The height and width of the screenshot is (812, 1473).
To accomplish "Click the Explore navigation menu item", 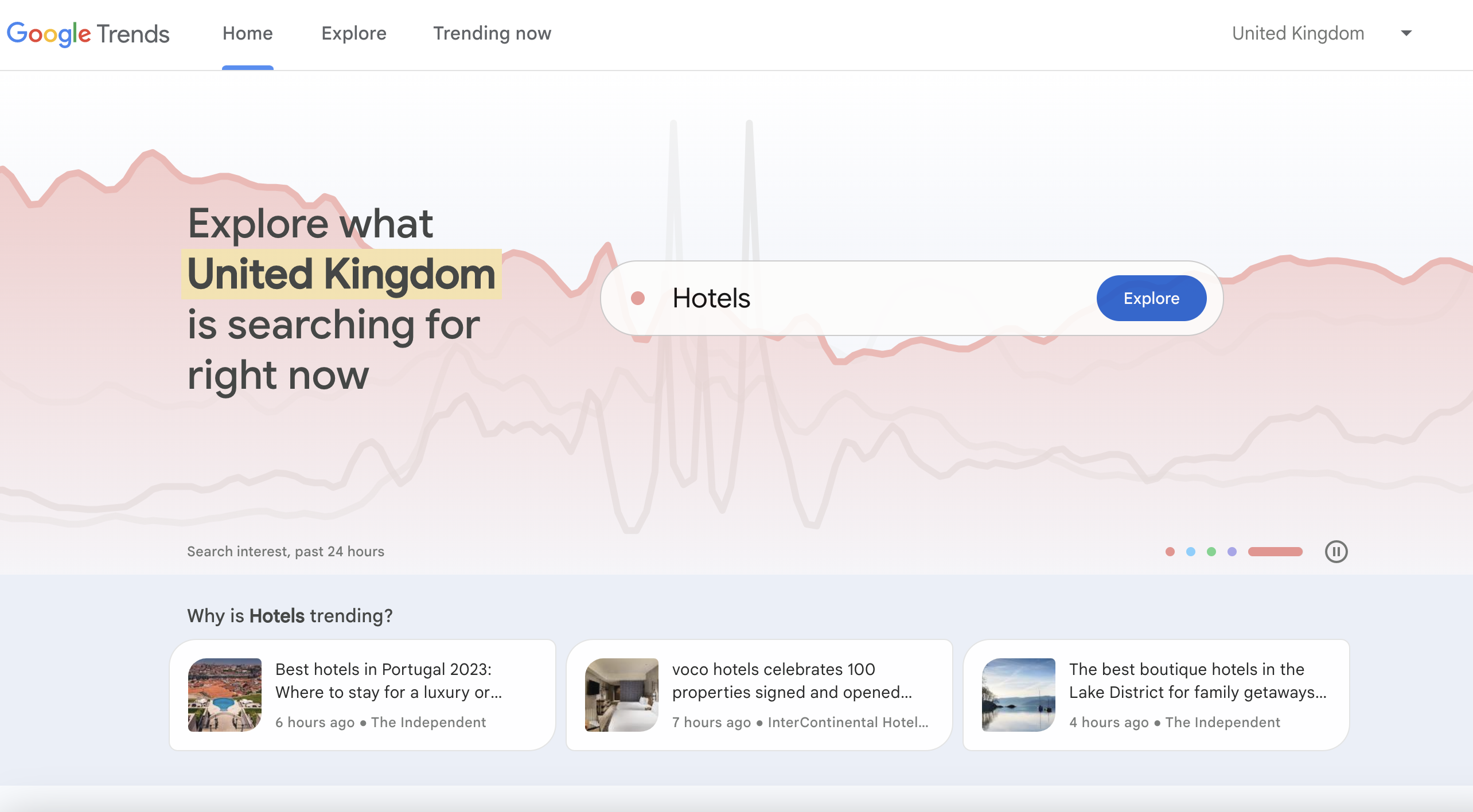I will point(353,33).
